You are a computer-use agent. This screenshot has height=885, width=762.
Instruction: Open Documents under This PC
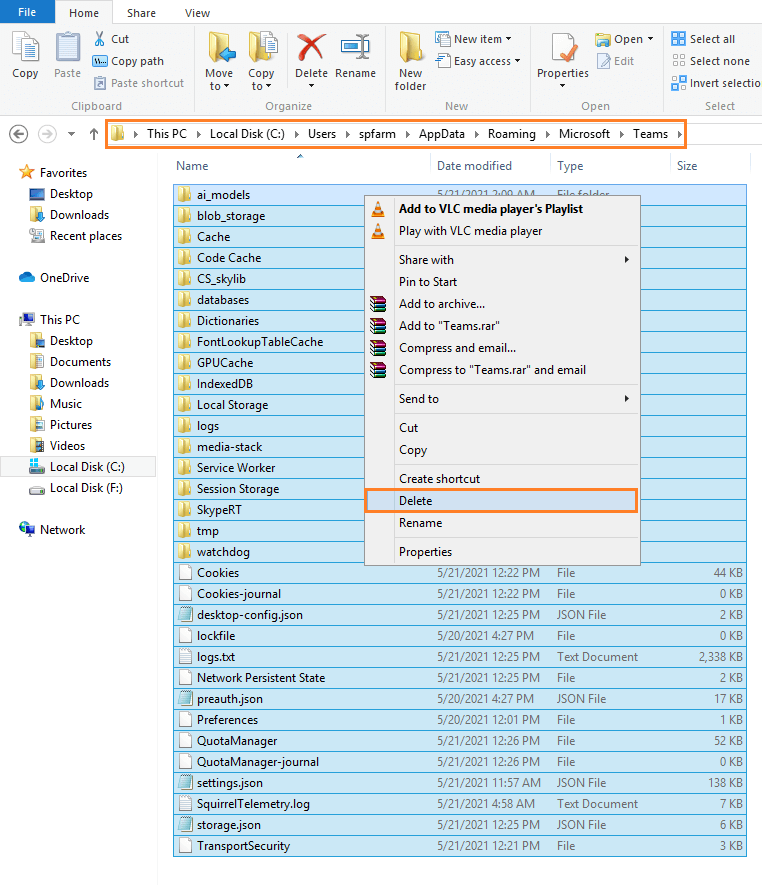coord(70,362)
